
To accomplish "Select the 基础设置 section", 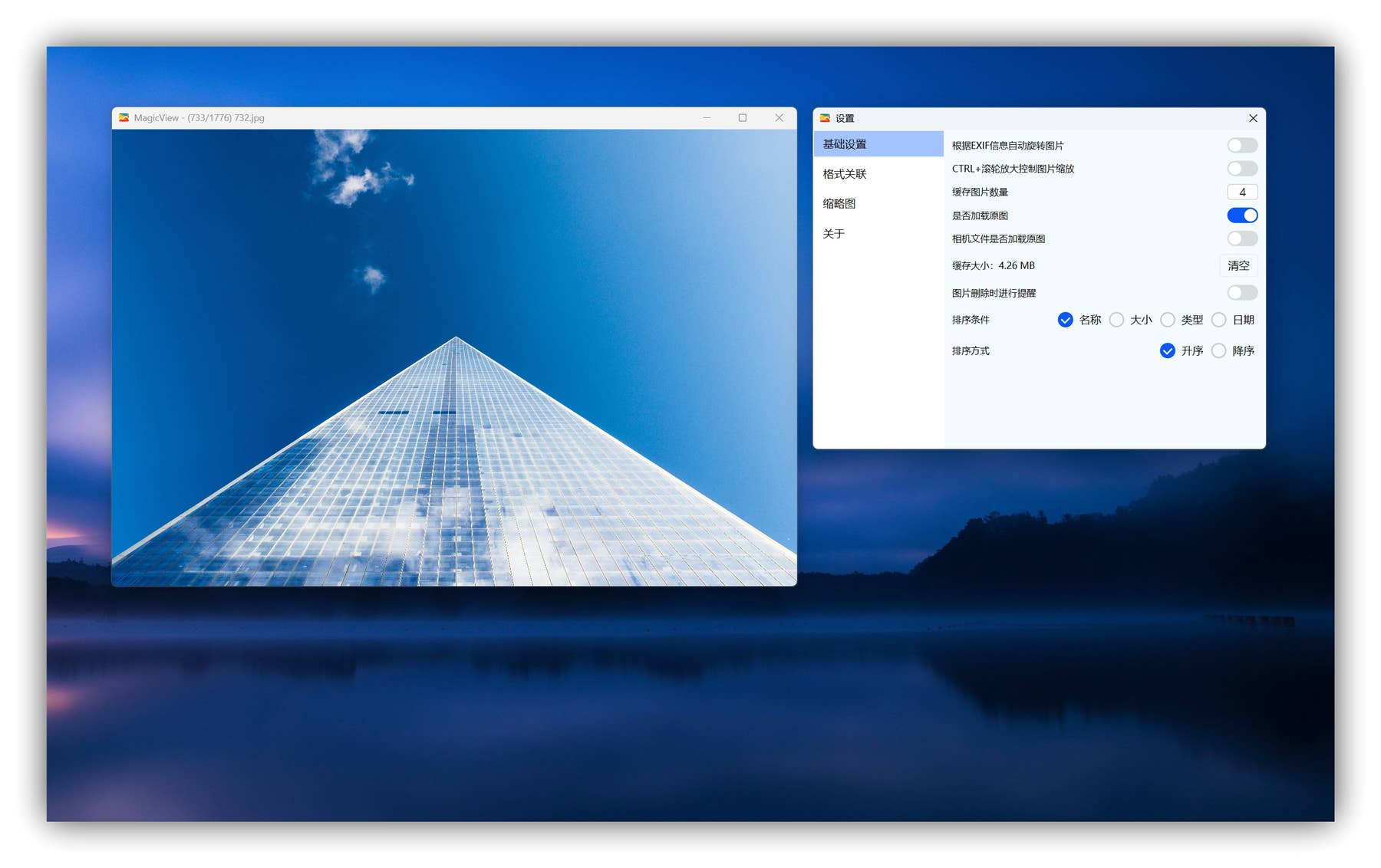I will point(845,143).
